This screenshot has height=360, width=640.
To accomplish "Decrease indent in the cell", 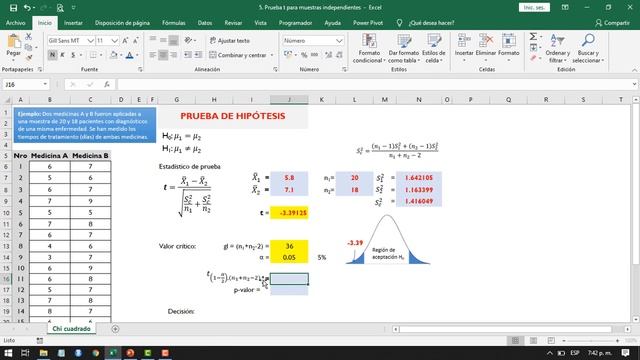I will click(x=188, y=55).
